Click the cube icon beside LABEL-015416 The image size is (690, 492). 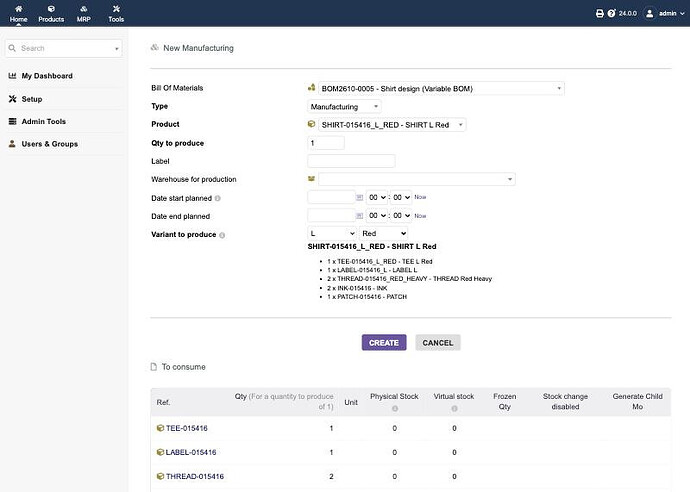pyautogui.click(x=160, y=452)
